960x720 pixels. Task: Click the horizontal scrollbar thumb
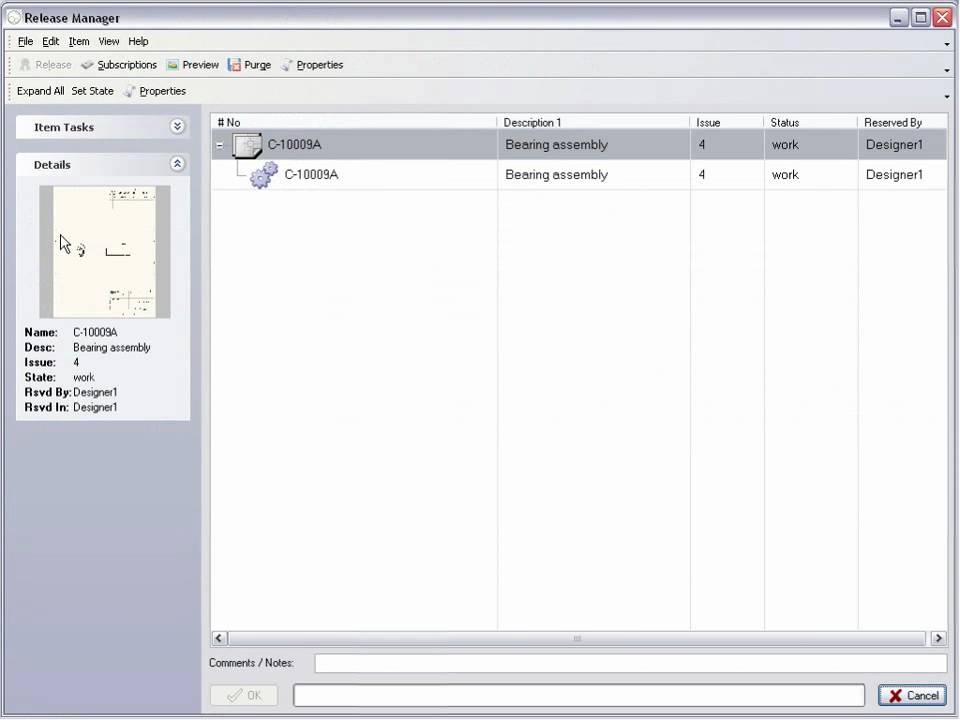(577, 638)
